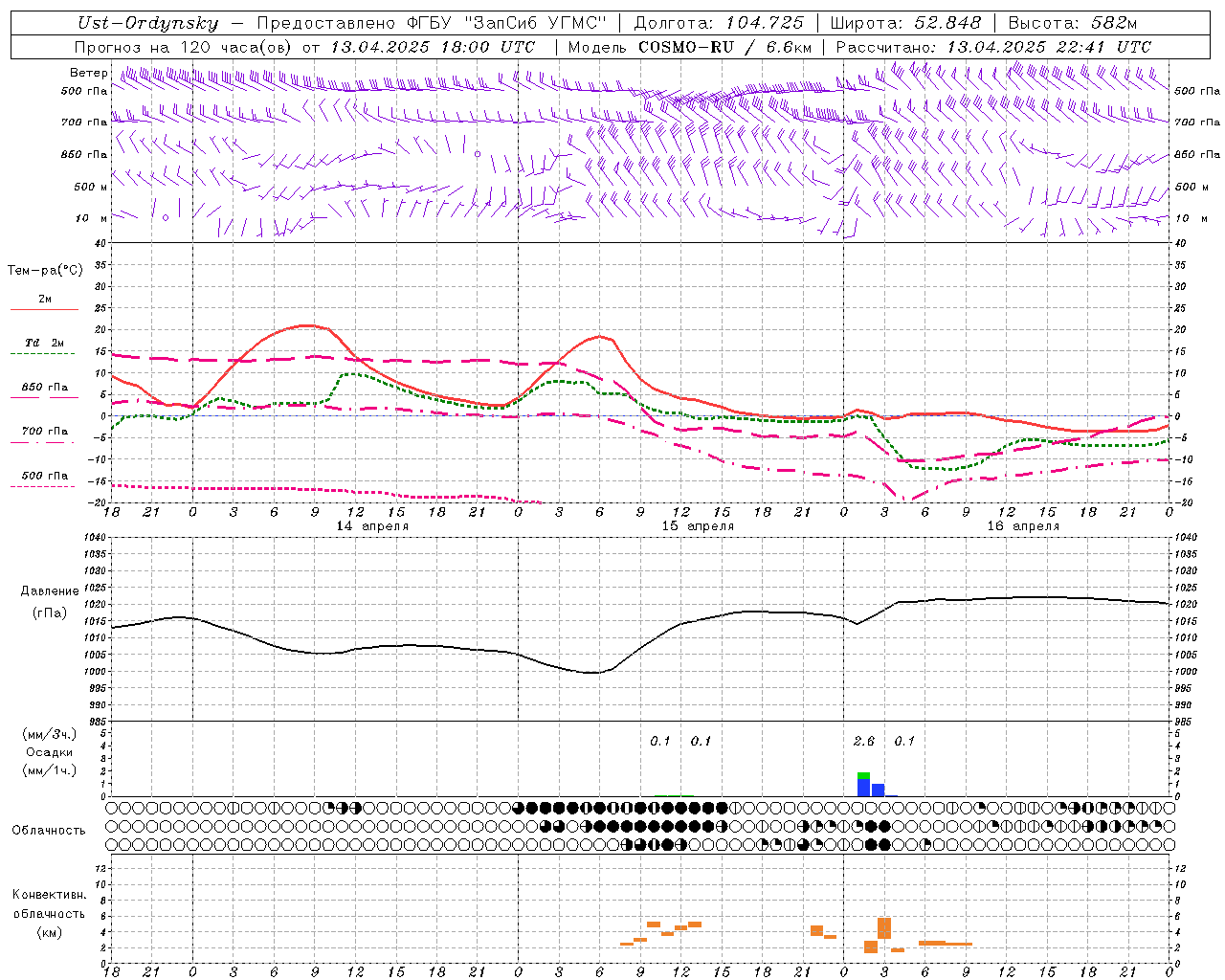Click the '(мм/1ч.)' precipitation unit label
This screenshot has height=980, width=1225.
coord(49,770)
